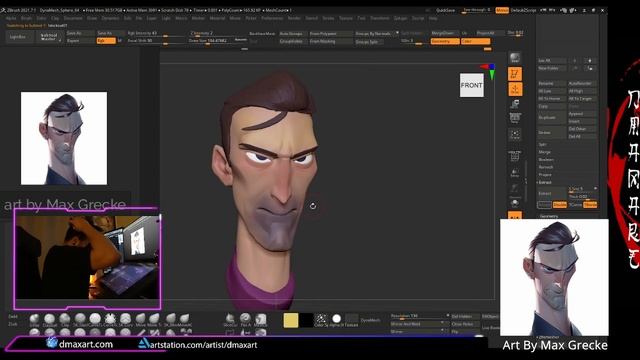Click the See-through slider in title bar
Screen dimensions: 640x360
476,10
